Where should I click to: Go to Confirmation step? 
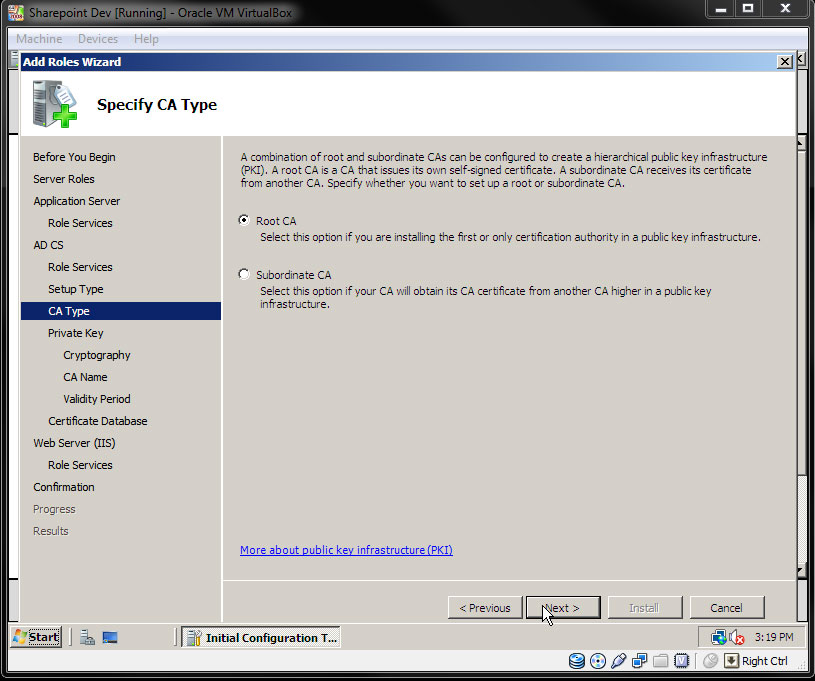point(64,487)
